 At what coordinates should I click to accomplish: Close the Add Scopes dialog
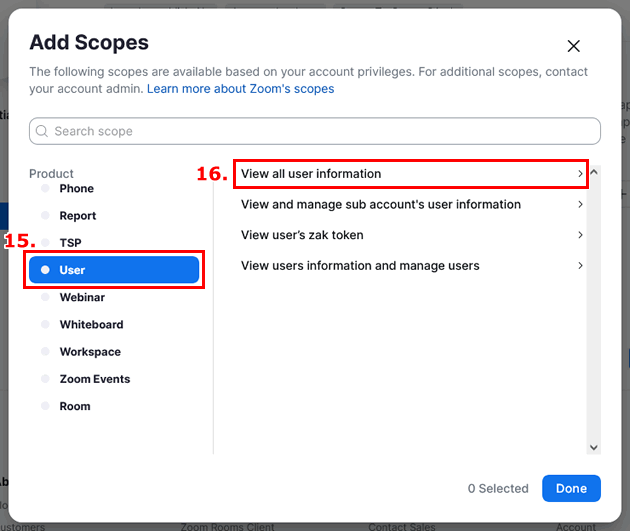point(573,46)
